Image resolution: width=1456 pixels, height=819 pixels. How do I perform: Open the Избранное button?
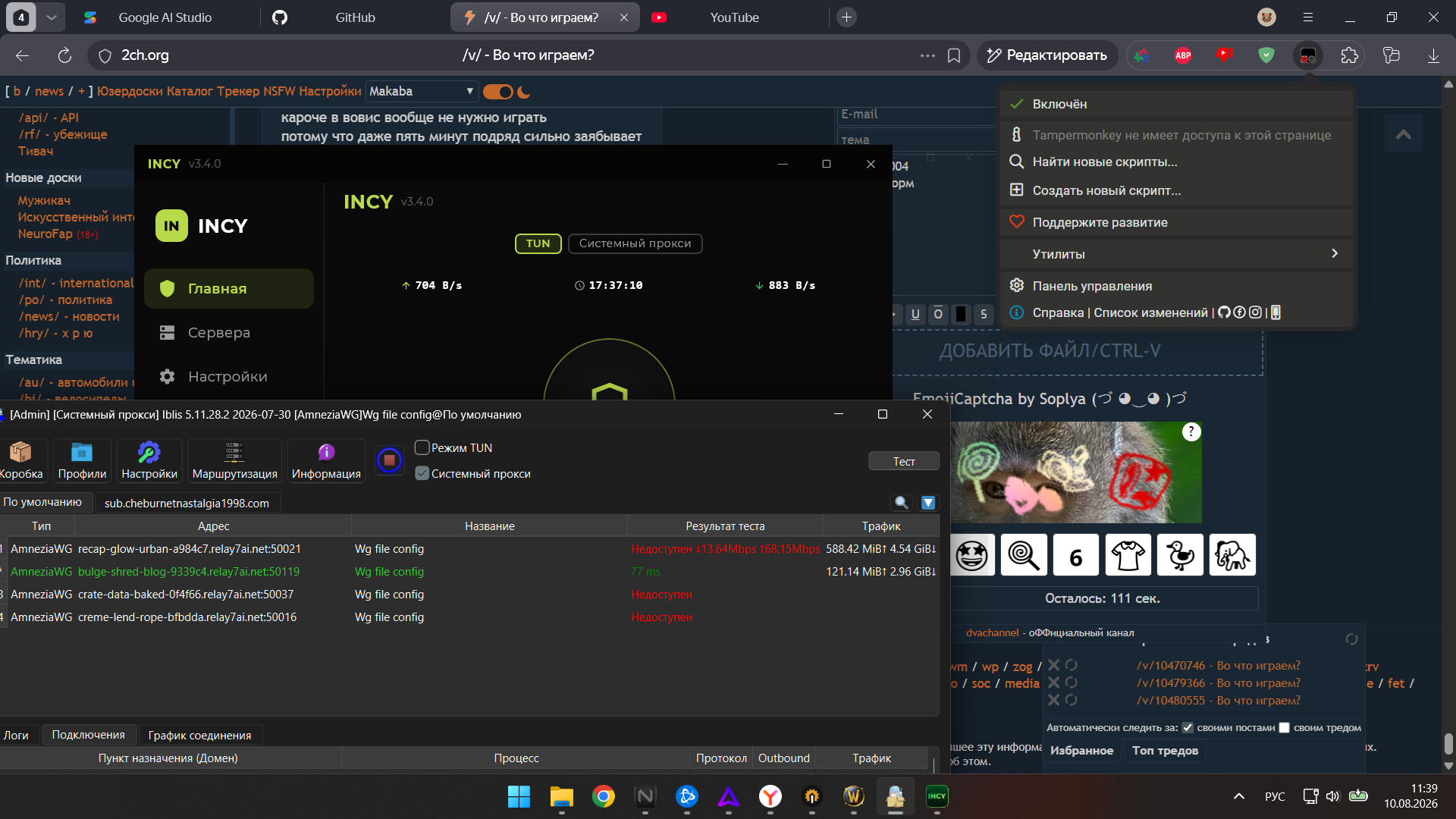[1081, 751]
